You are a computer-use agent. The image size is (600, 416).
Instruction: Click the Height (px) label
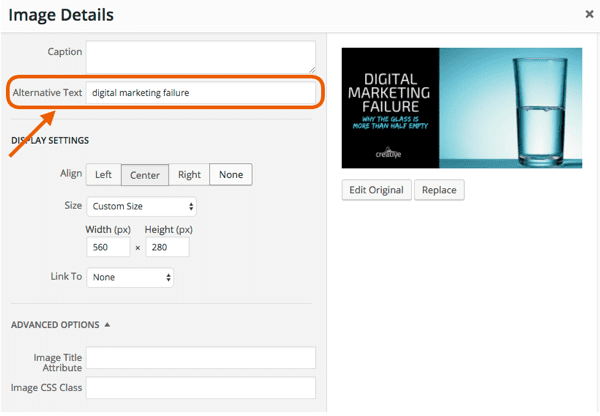click(x=168, y=230)
